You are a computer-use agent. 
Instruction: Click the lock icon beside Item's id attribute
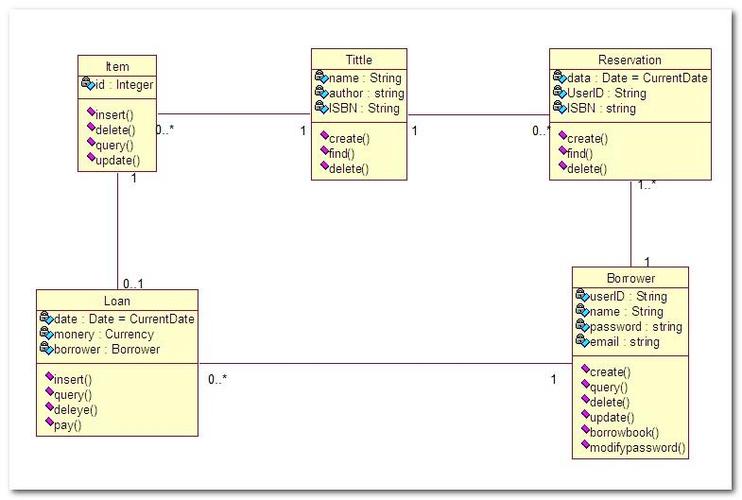pos(88,83)
